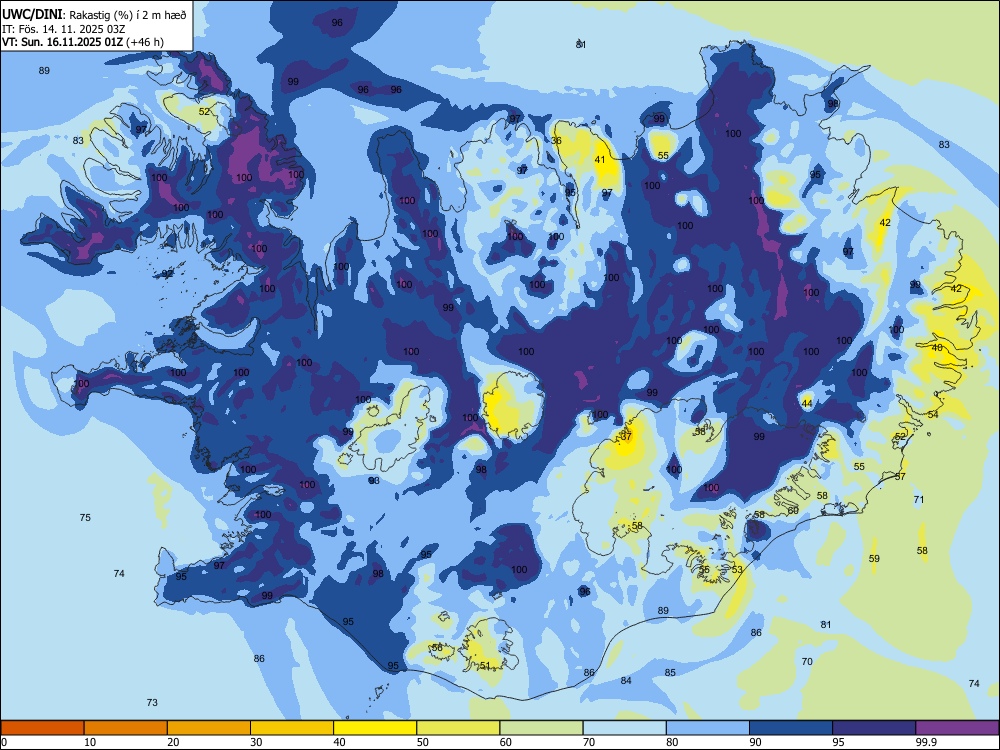The width and height of the screenshot is (1000, 750).
Task: Click the pale yellow 50–60 legend swatch
Action: [458, 728]
